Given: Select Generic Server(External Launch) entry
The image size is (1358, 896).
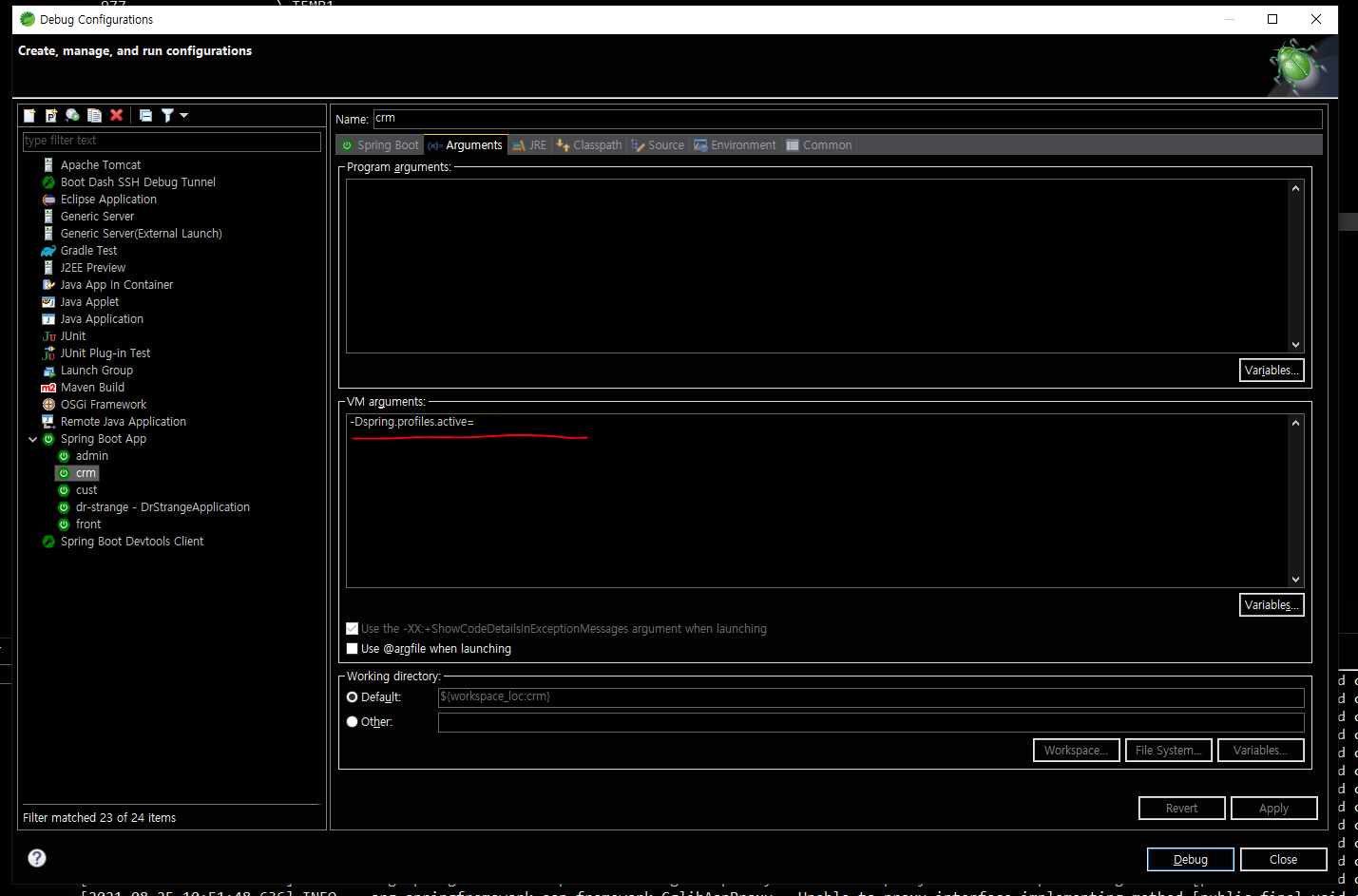Looking at the screenshot, I should coord(141,234).
